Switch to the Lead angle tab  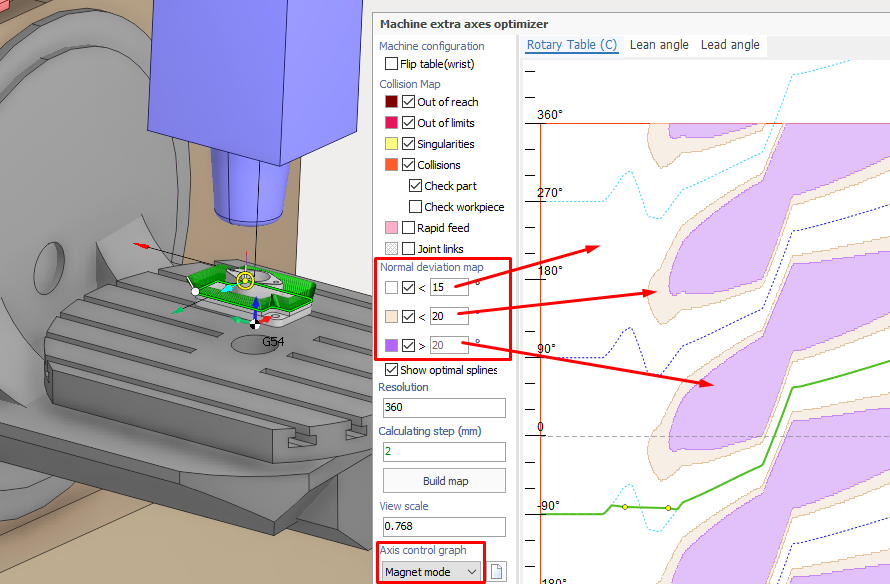(x=730, y=45)
